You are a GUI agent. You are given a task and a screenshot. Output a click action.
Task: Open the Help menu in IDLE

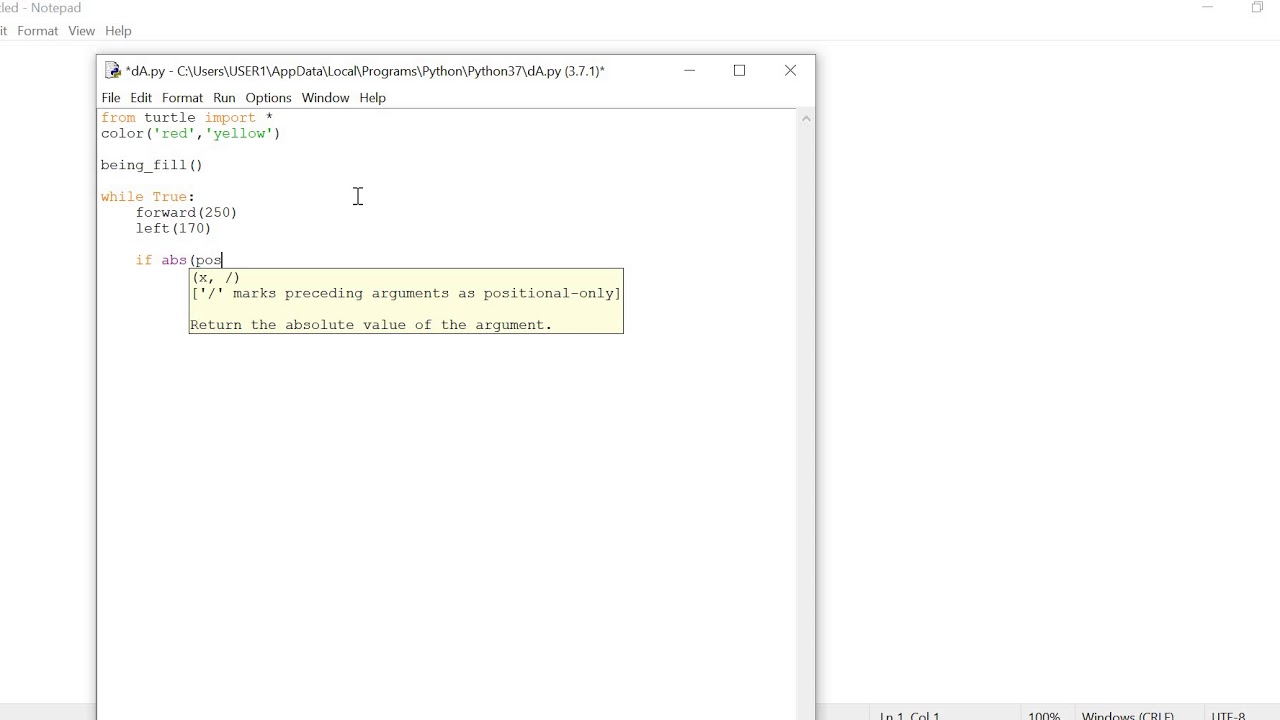click(x=372, y=98)
